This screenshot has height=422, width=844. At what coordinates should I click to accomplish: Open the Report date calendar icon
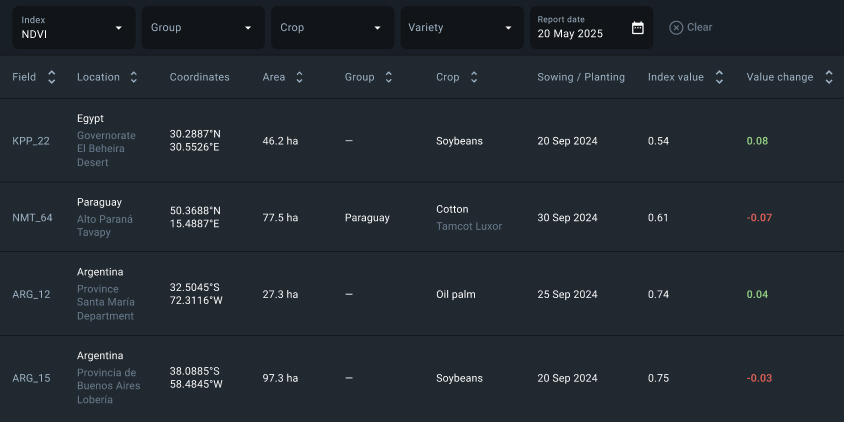point(637,28)
